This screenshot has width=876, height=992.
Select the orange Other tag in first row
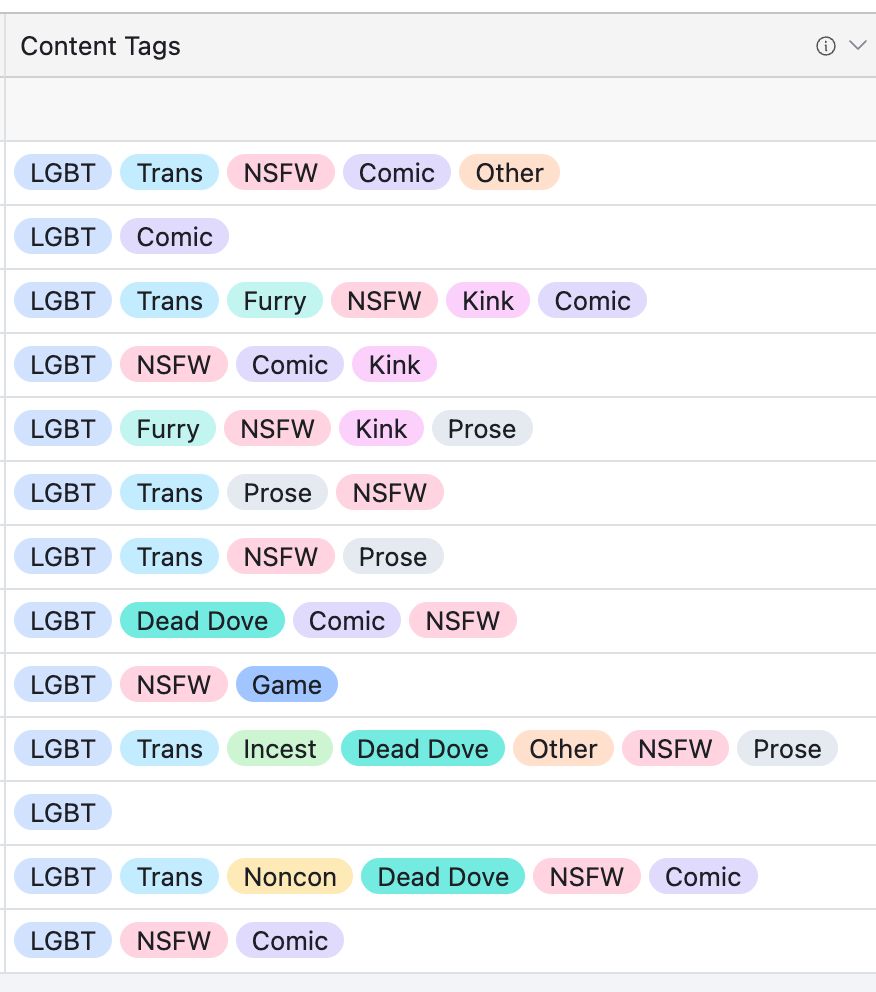(509, 173)
